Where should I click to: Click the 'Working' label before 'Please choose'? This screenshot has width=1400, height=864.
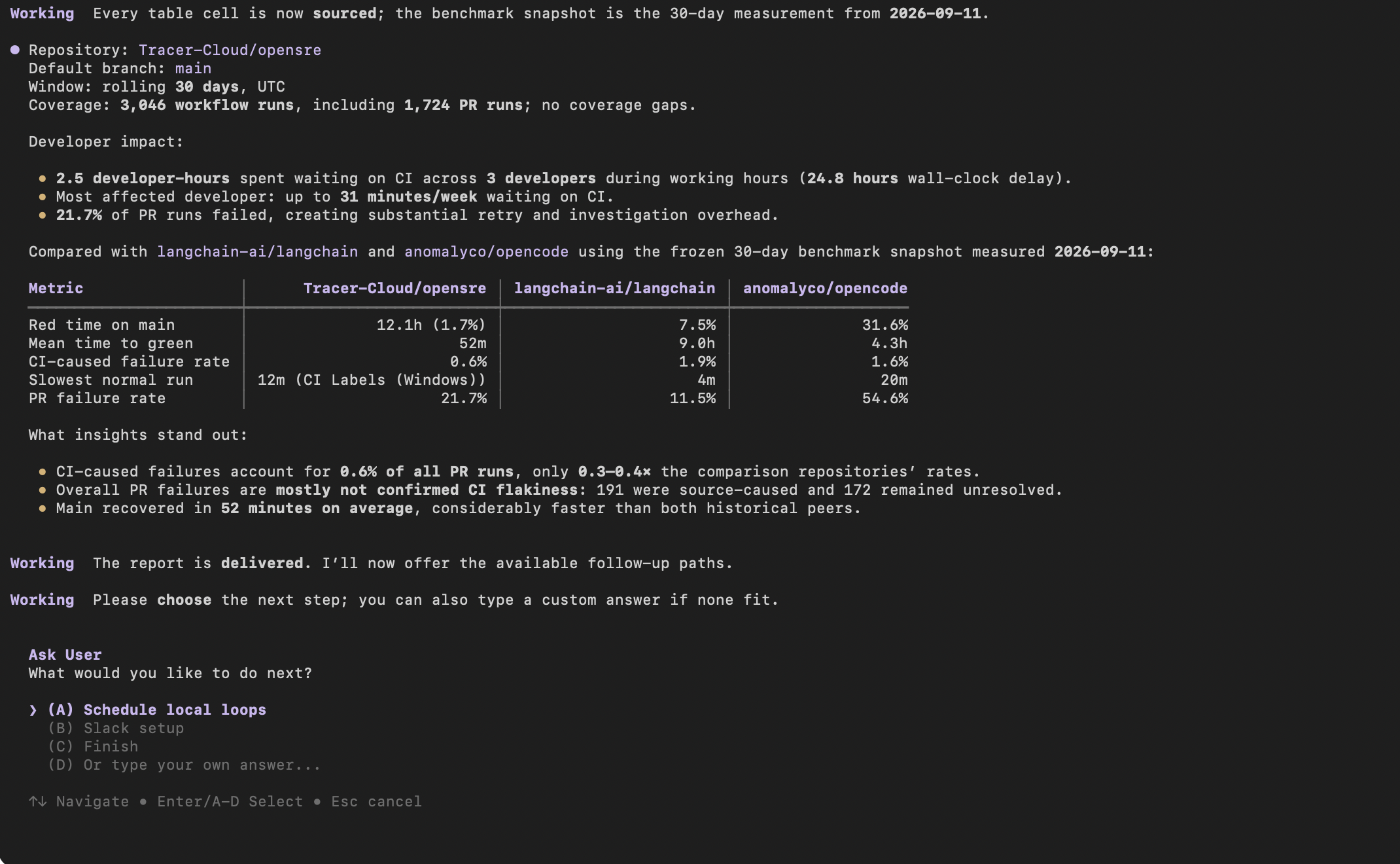(x=42, y=600)
